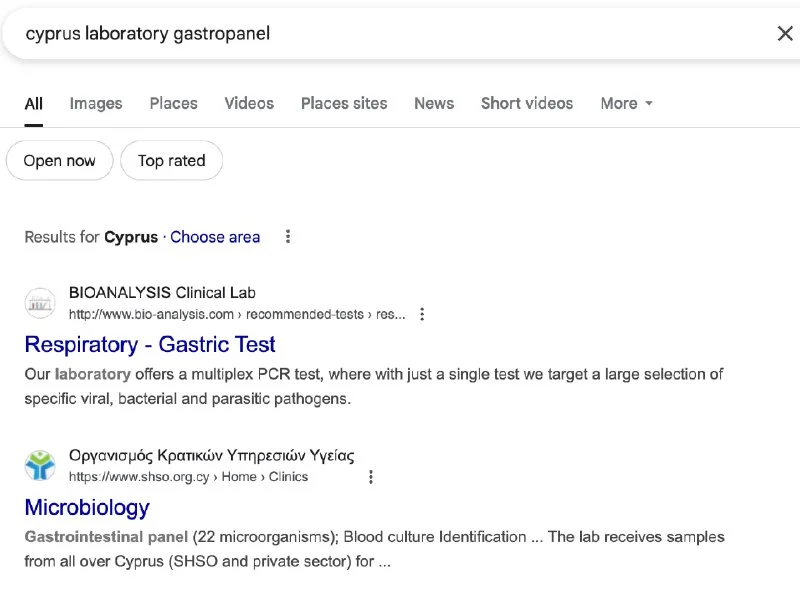Click the Choose area link
800x605 pixels.
tap(215, 237)
